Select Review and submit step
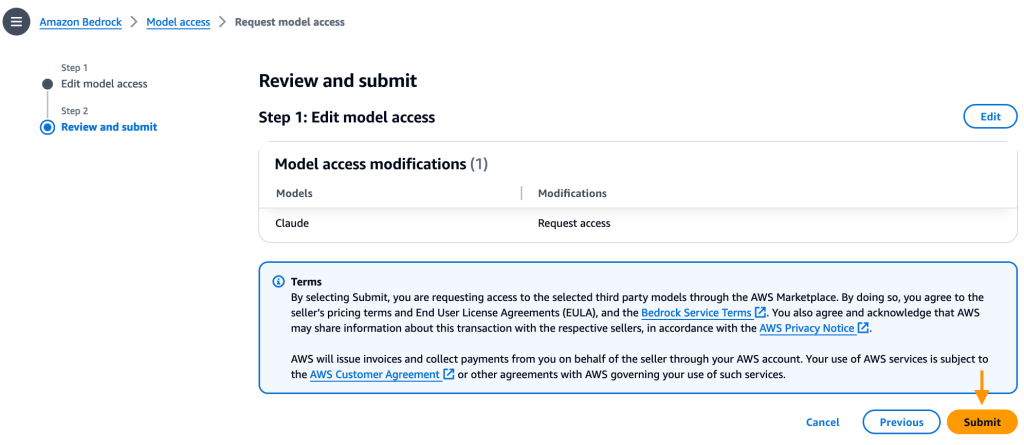The width and height of the screenshot is (1024, 445). [109, 127]
